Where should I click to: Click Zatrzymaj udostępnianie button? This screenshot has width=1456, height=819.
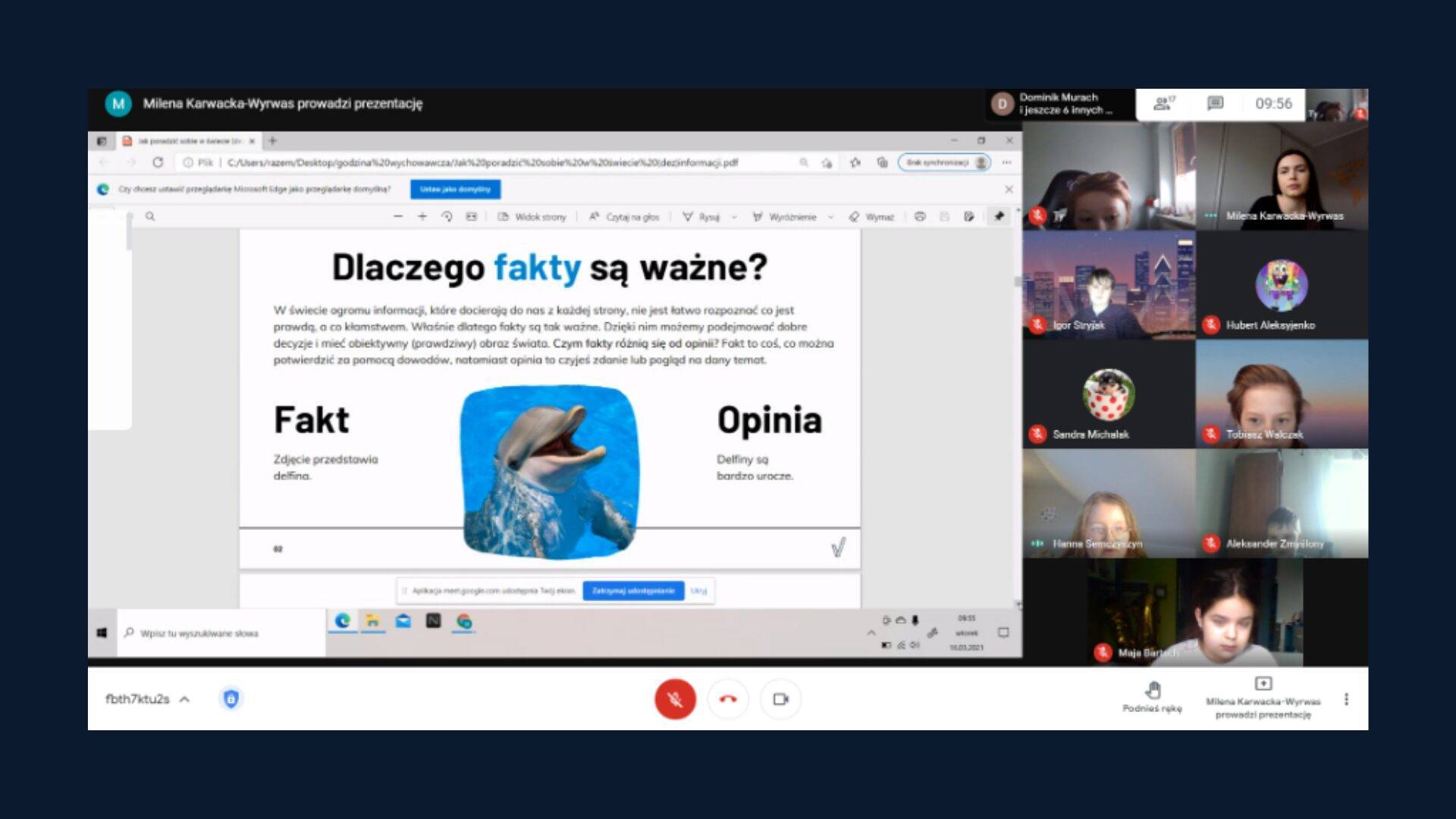pyautogui.click(x=633, y=591)
